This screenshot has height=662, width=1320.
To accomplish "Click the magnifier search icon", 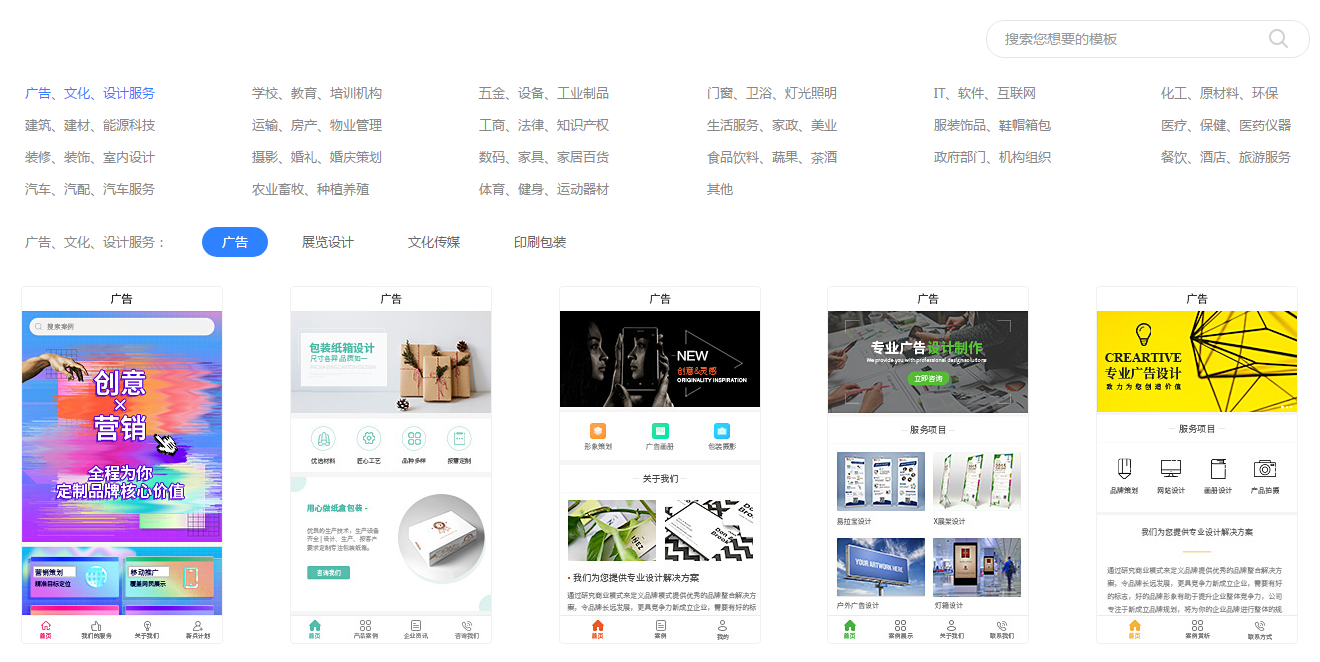I will point(1278,39).
